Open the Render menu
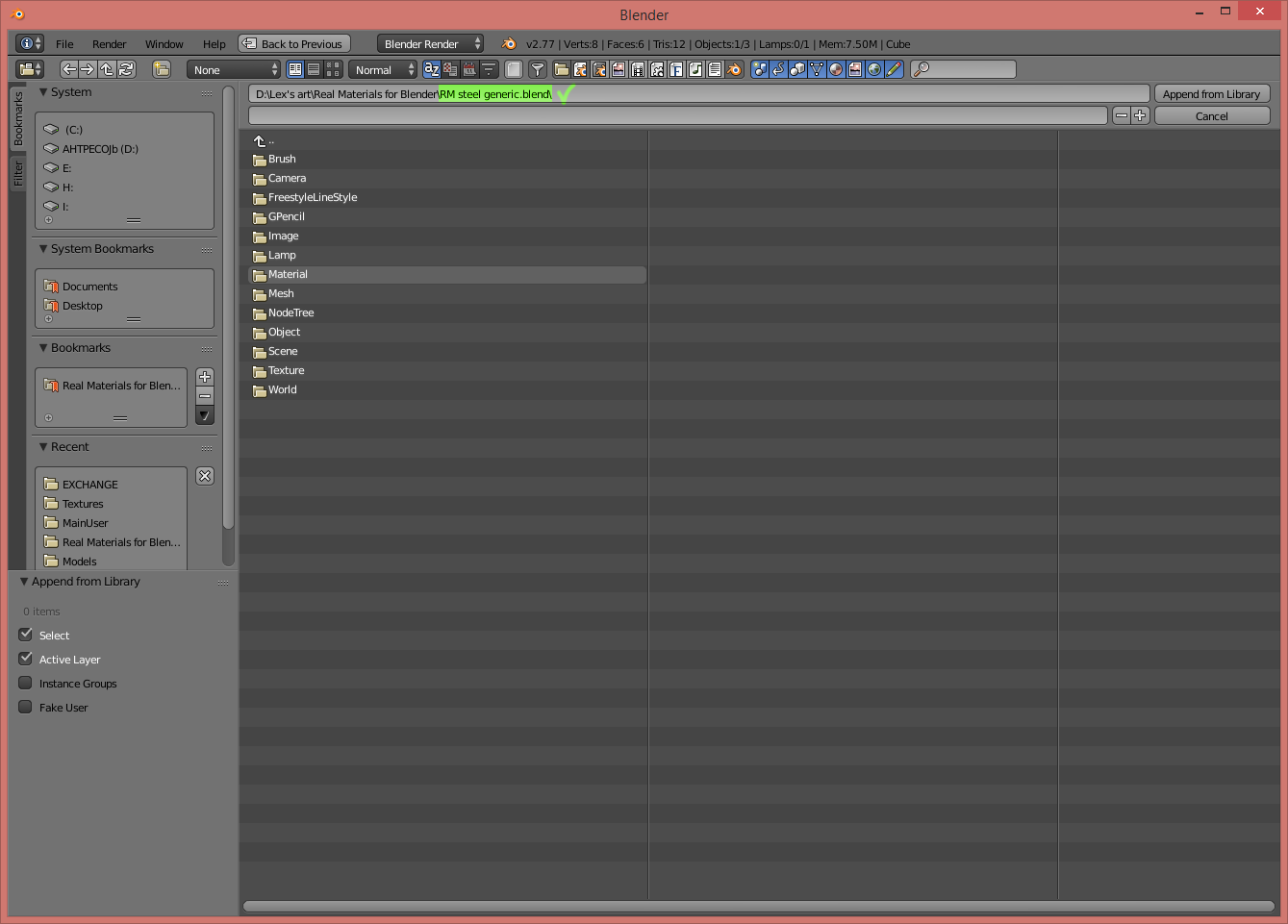Screen dimensions: 1288x924 point(109,44)
